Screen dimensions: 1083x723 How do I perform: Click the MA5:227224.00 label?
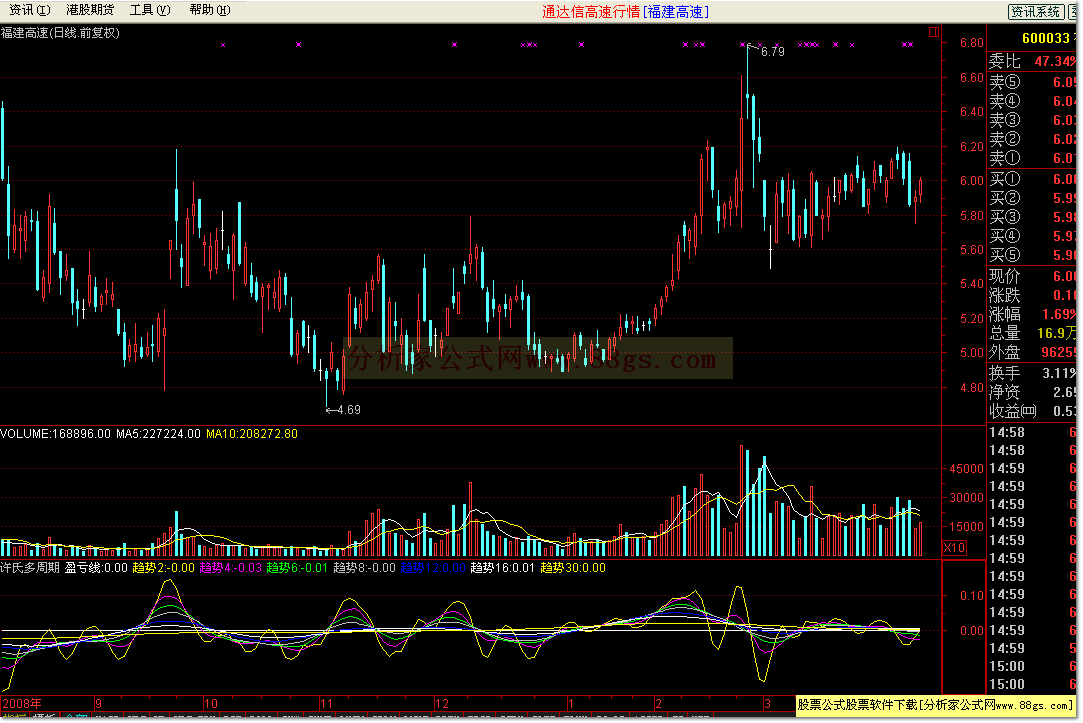point(158,434)
